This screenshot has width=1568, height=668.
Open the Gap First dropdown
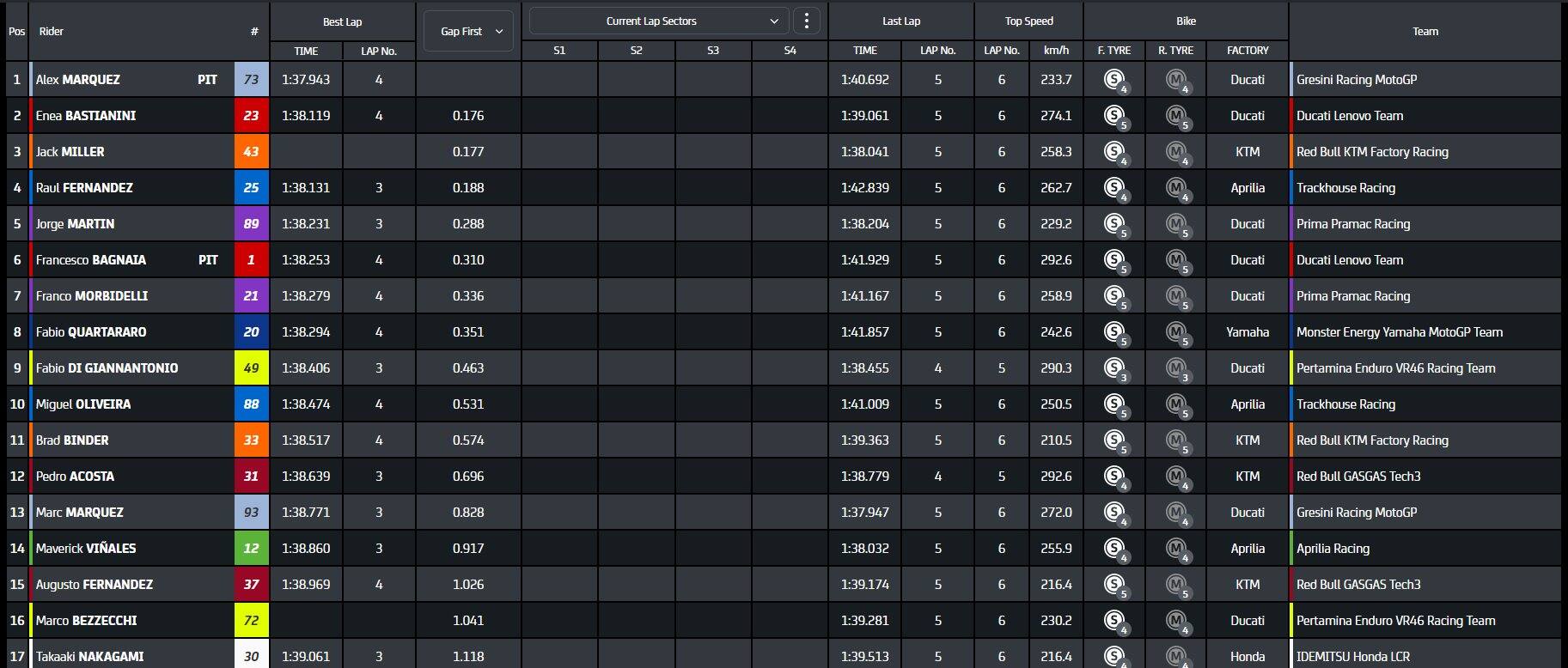point(468,32)
